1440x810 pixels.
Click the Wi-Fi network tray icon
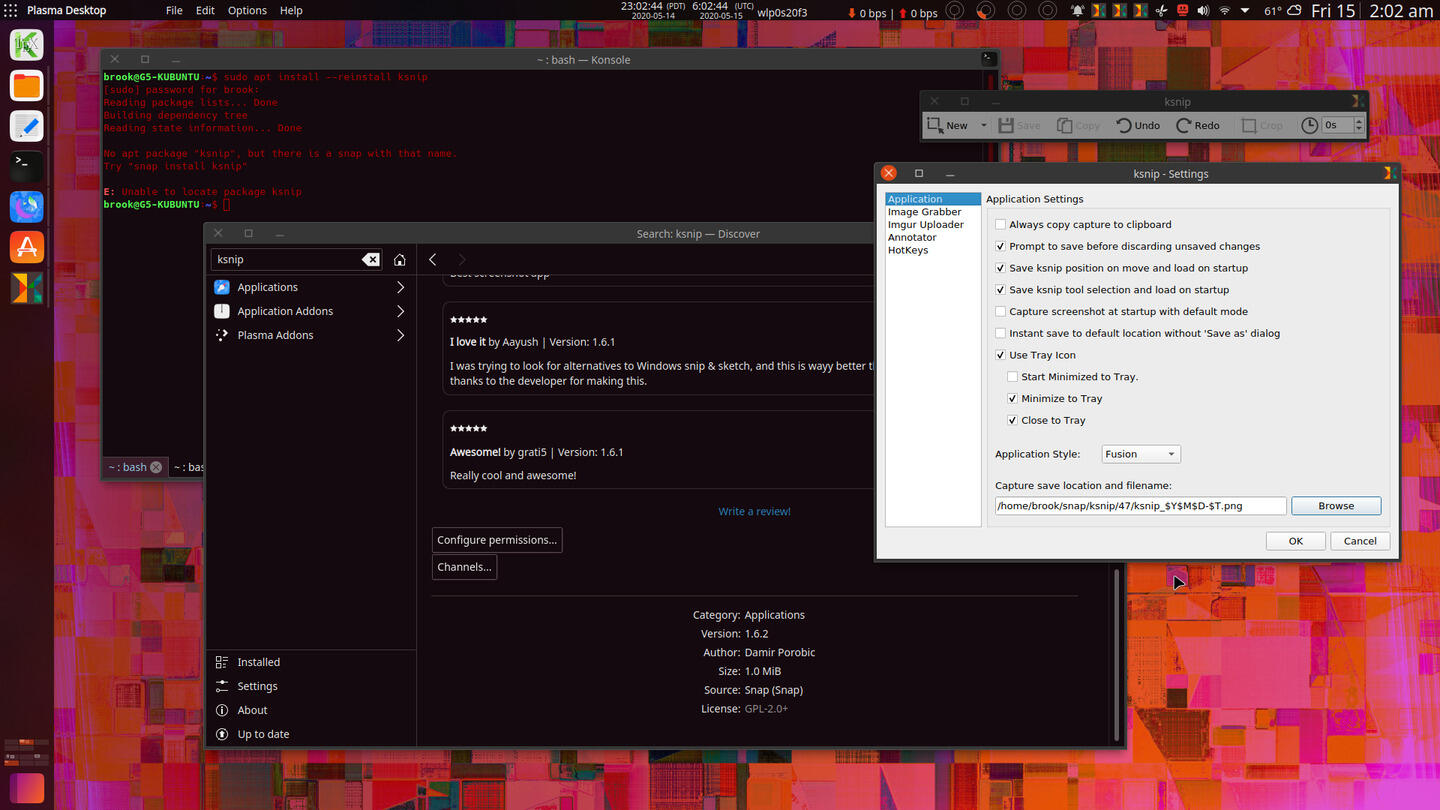(1224, 11)
